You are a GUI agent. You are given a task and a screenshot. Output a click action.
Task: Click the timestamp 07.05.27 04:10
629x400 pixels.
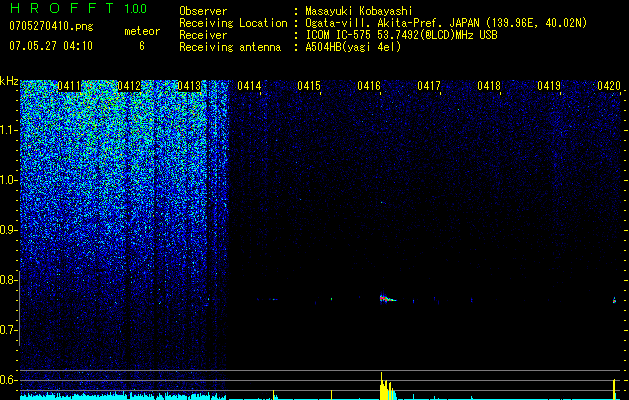pyautogui.click(x=51, y=46)
